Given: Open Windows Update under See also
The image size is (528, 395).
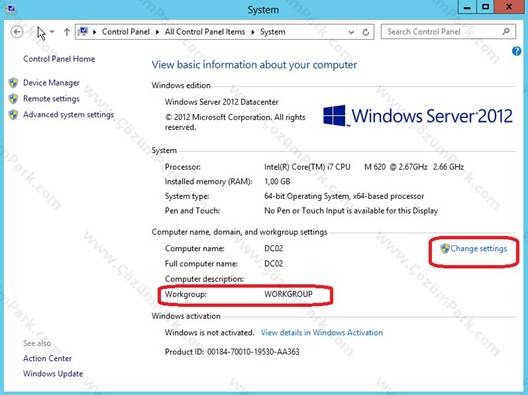Looking at the screenshot, I should click(x=53, y=374).
